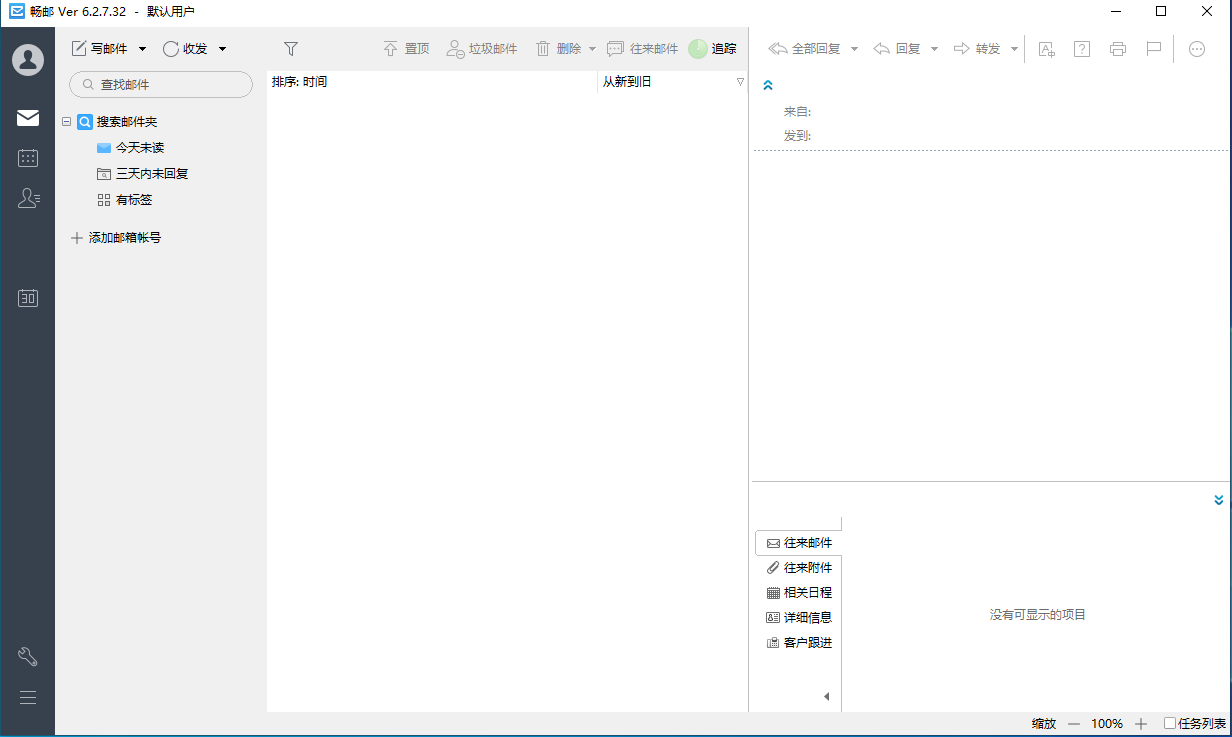Click the 往来邮件 toolbar button
1232x737 pixels.
point(642,48)
